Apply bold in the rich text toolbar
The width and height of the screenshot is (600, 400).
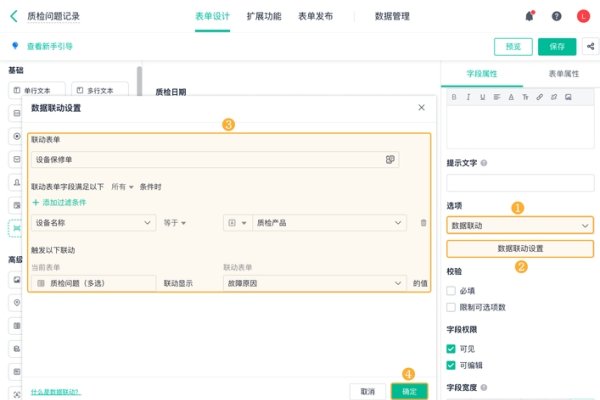[454, 97]
